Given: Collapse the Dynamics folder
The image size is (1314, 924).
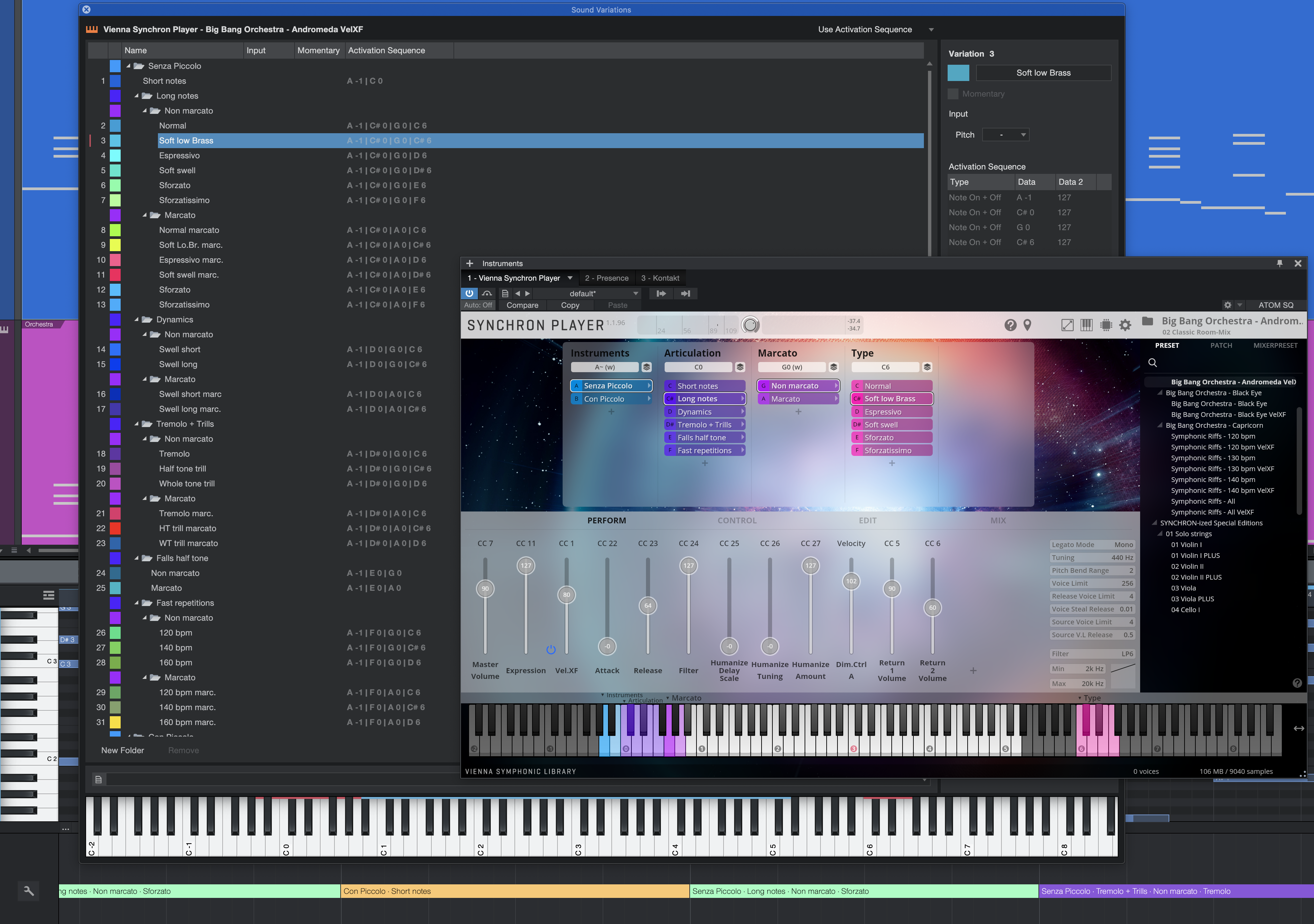Looking at the screenshot, I should (136, 319).
